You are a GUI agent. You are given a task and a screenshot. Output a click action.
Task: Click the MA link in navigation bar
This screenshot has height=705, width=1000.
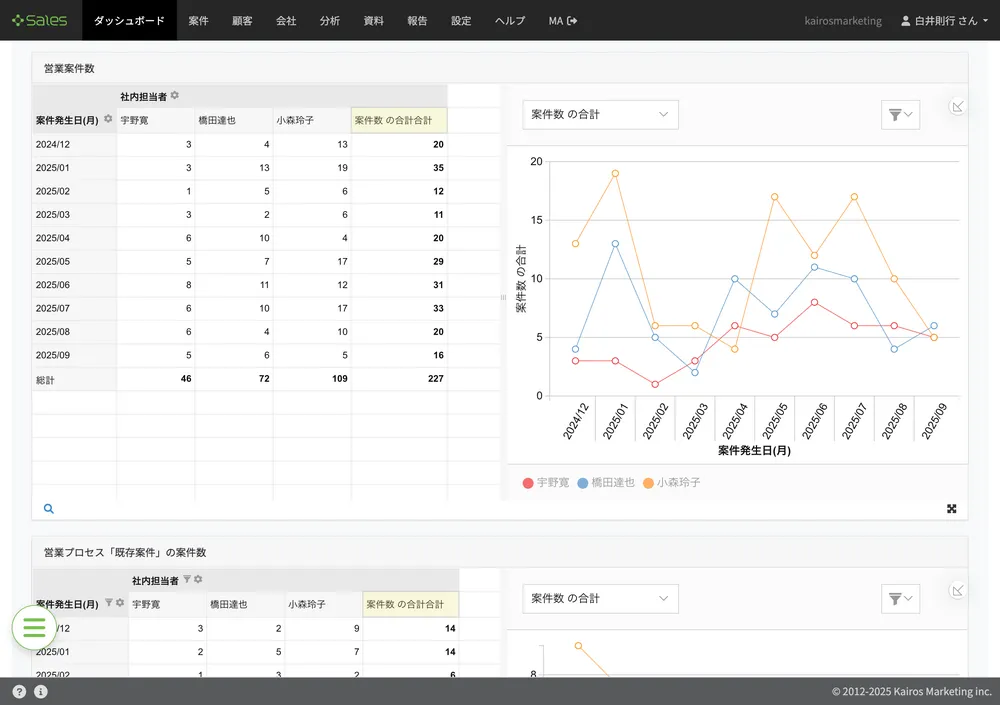tap(563, 20)
